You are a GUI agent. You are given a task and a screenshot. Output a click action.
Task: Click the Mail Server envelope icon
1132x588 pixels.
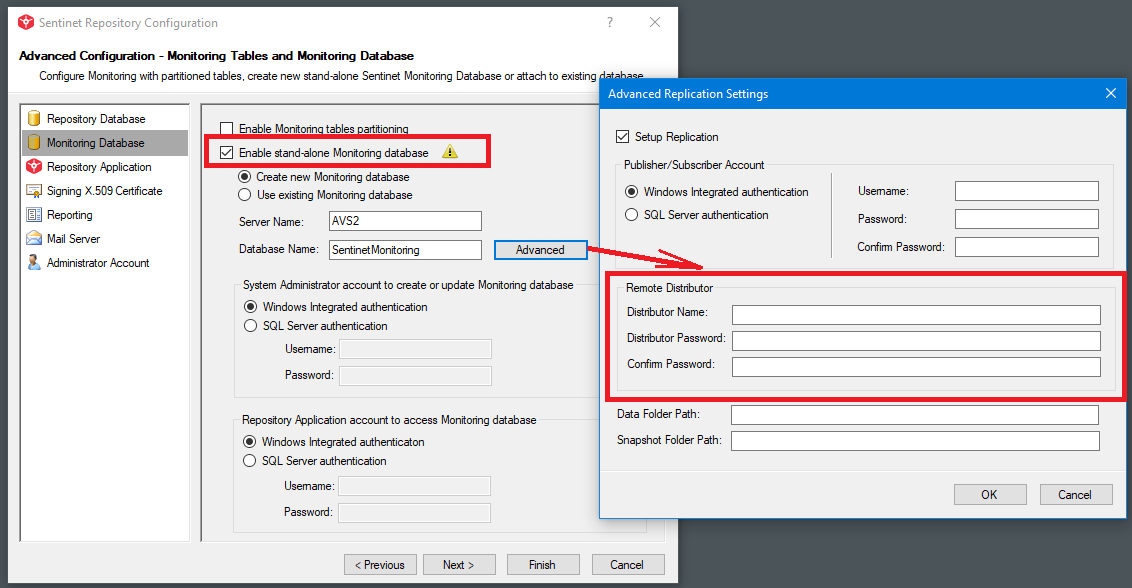[34, 239]
